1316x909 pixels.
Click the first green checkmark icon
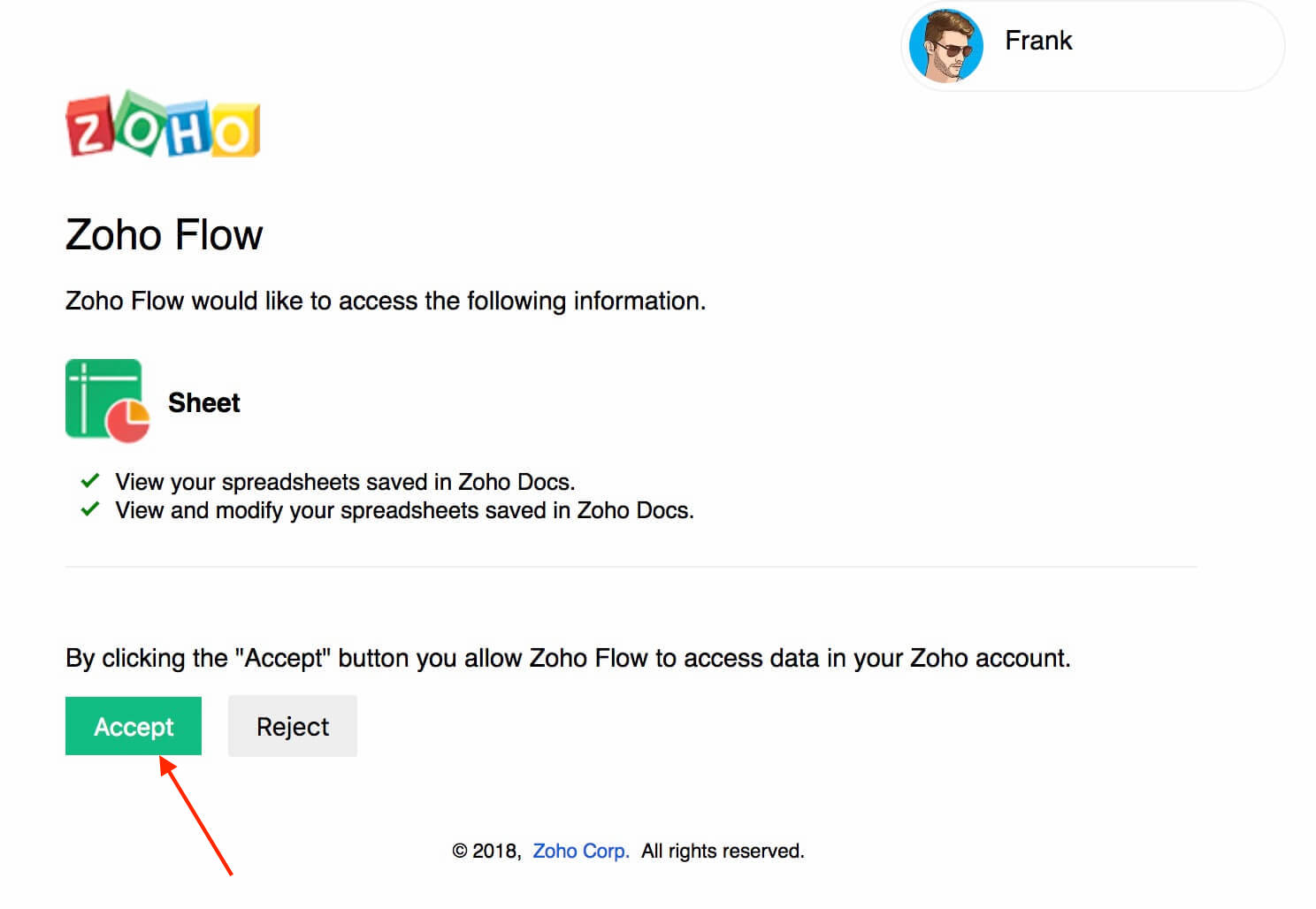[x=89, y=481]
